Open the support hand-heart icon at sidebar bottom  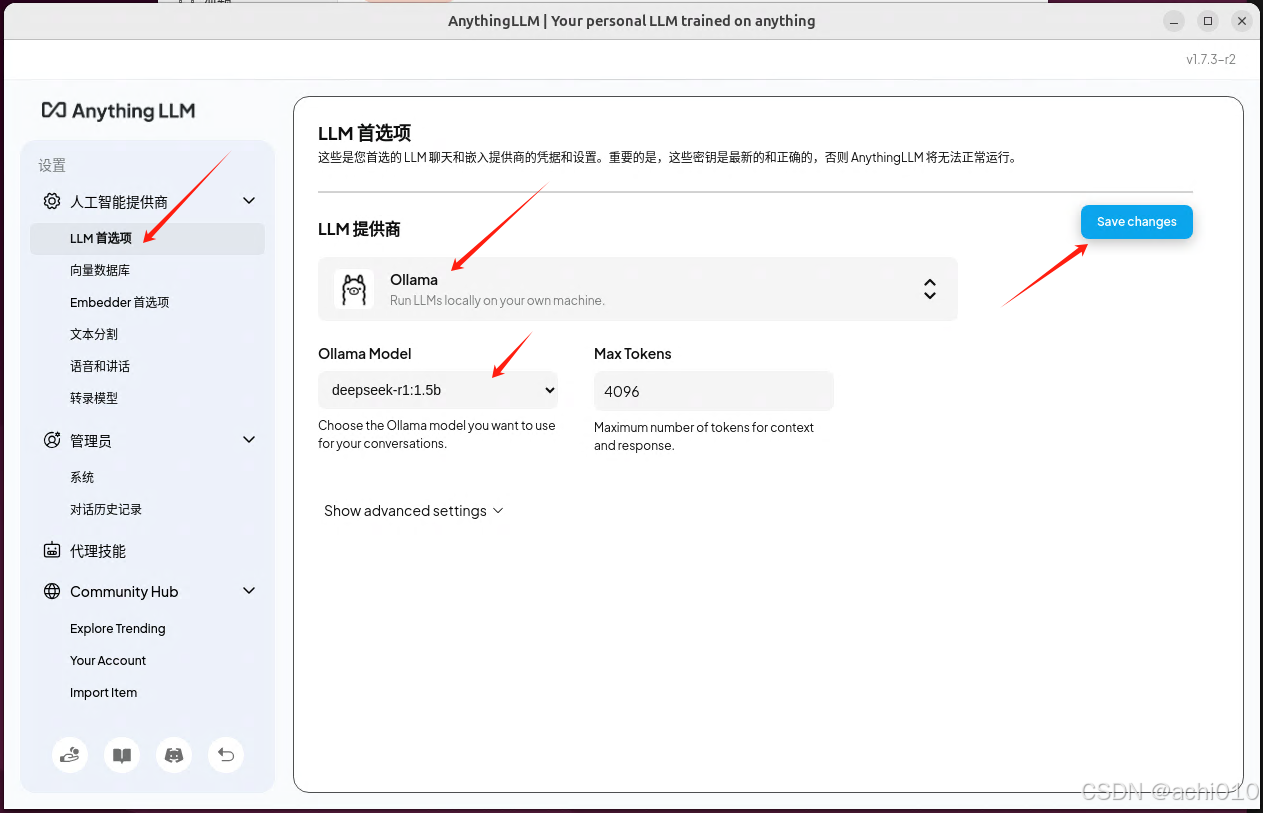tap(70, 755)
